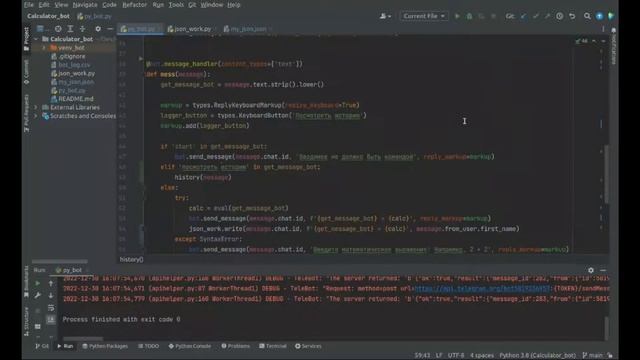Open the Navigate menu

85,5
